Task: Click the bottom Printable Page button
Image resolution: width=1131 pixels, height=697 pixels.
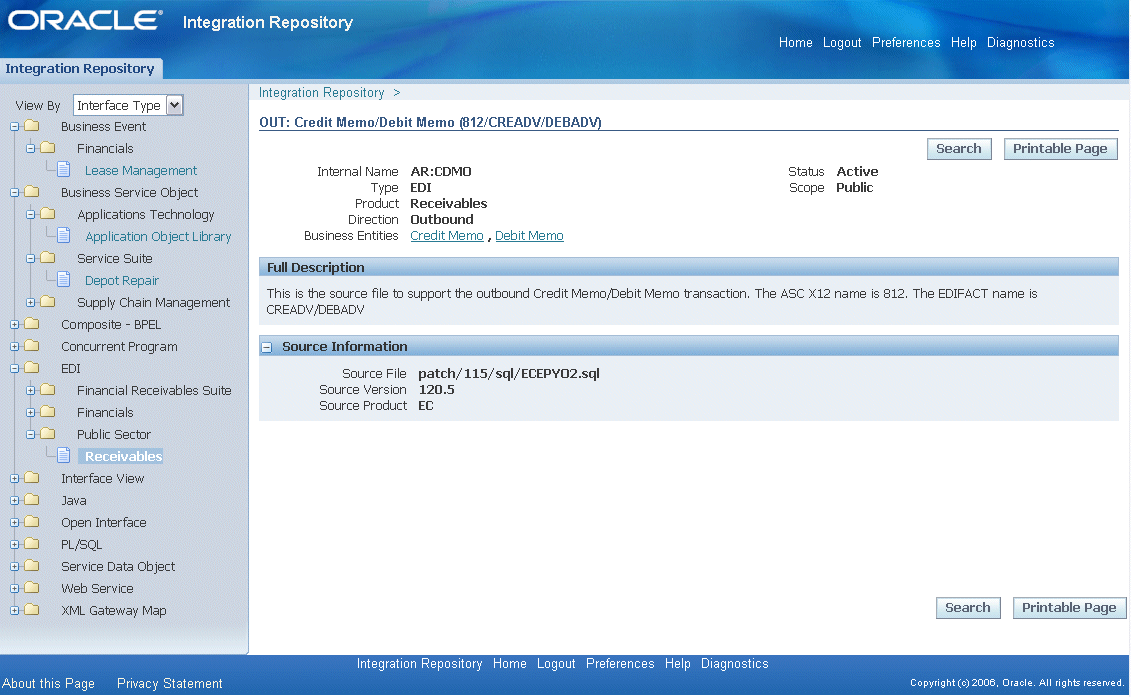Action: (x=1069, y=608)
